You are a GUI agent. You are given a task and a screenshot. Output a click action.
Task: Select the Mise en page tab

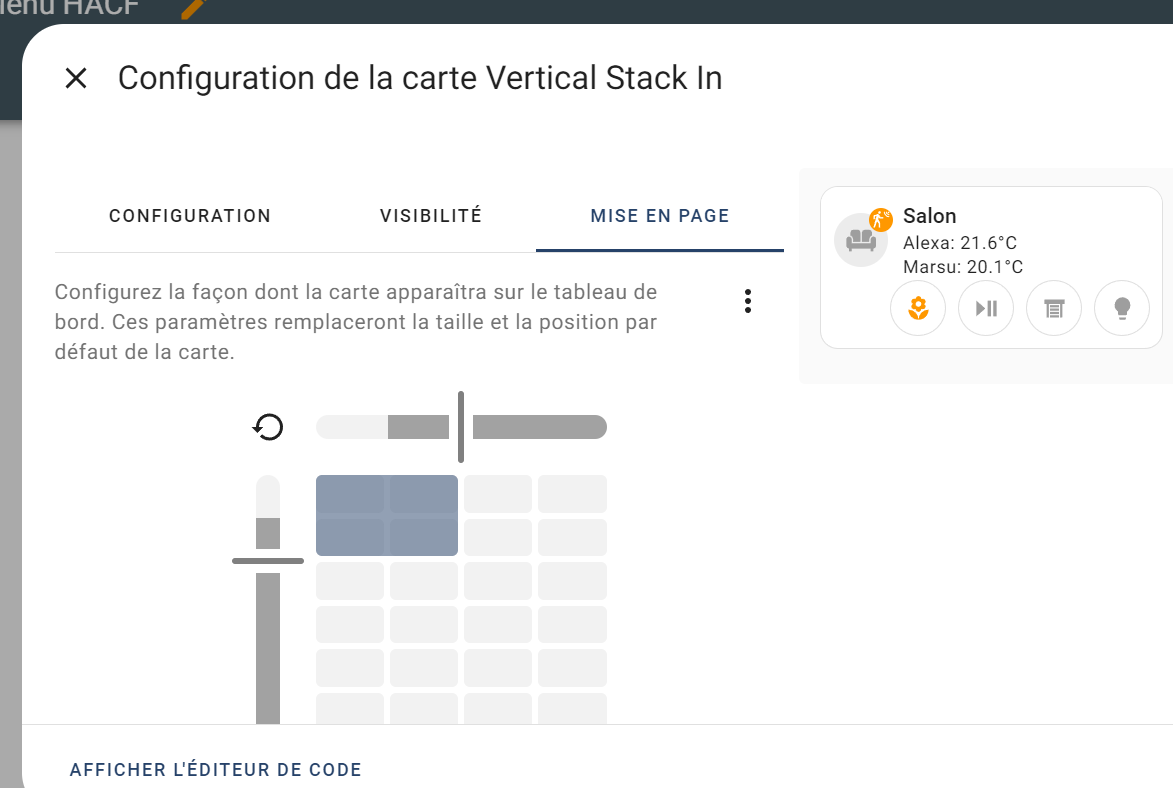coord(660,216)
